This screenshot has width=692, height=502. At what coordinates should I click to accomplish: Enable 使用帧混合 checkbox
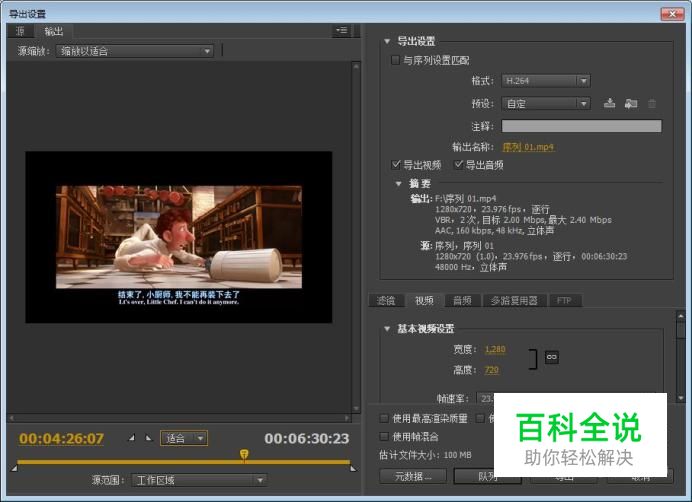(384, 437)
